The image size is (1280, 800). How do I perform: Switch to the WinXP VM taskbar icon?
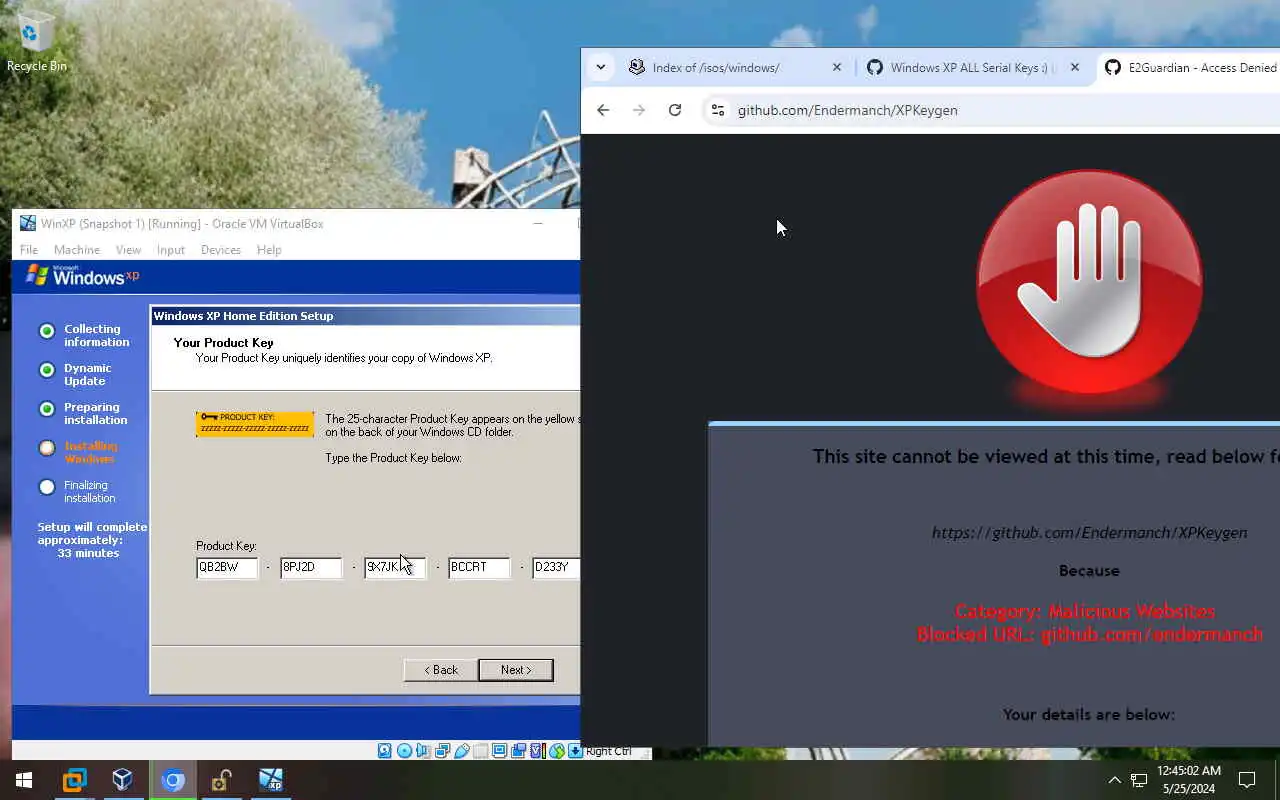[x=271, y=780]
